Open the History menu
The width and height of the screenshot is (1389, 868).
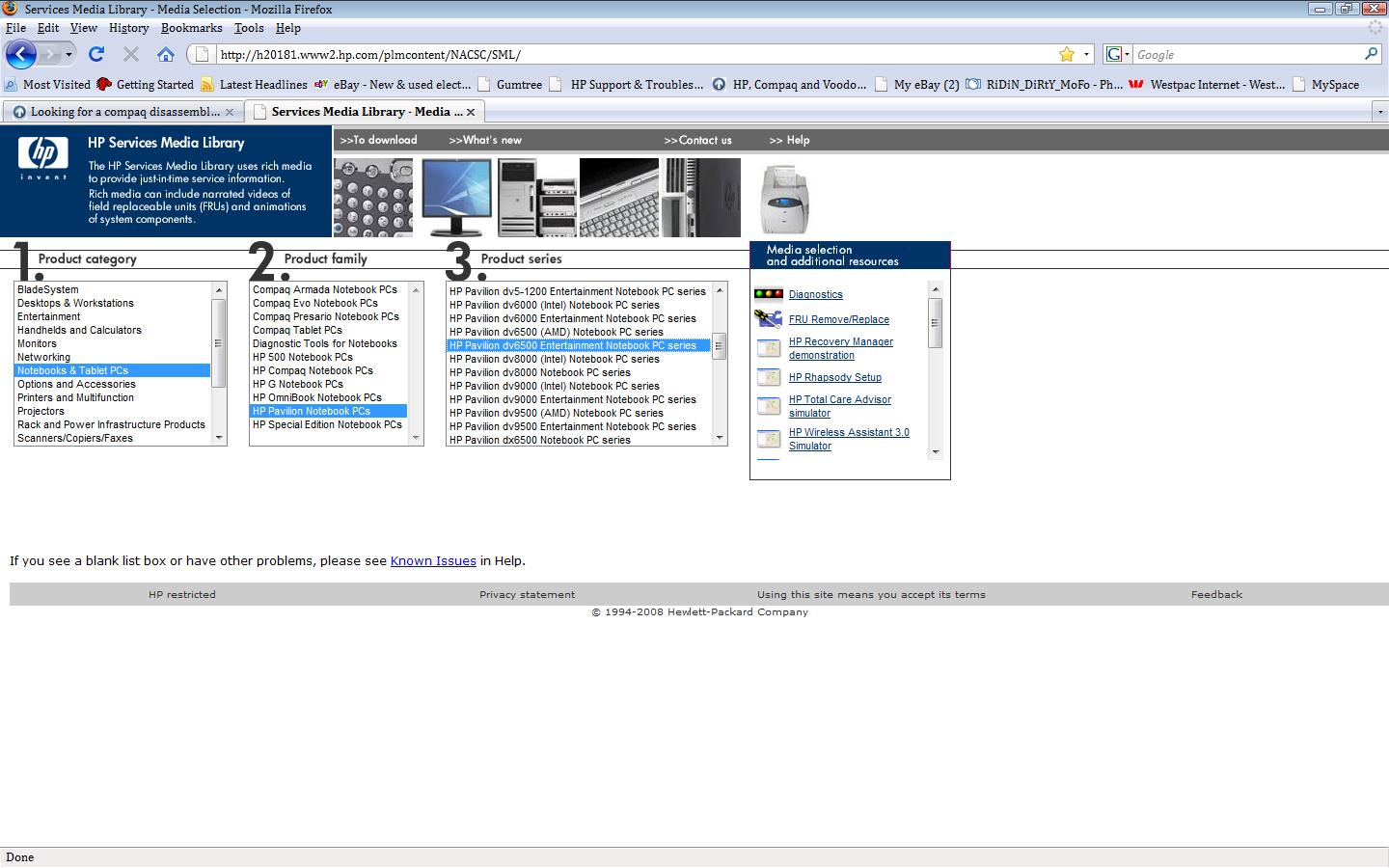click(128, 28)
